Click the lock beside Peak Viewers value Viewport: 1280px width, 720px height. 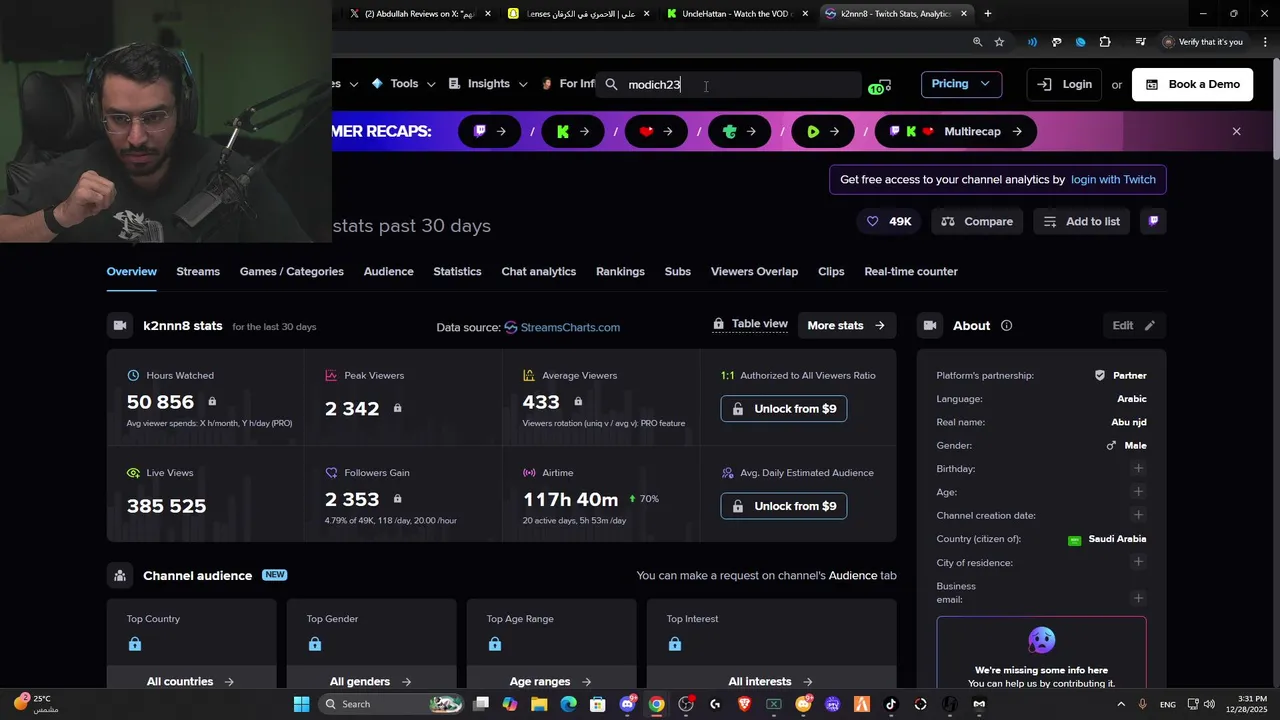pyautogui.click(x=397, y=408)
